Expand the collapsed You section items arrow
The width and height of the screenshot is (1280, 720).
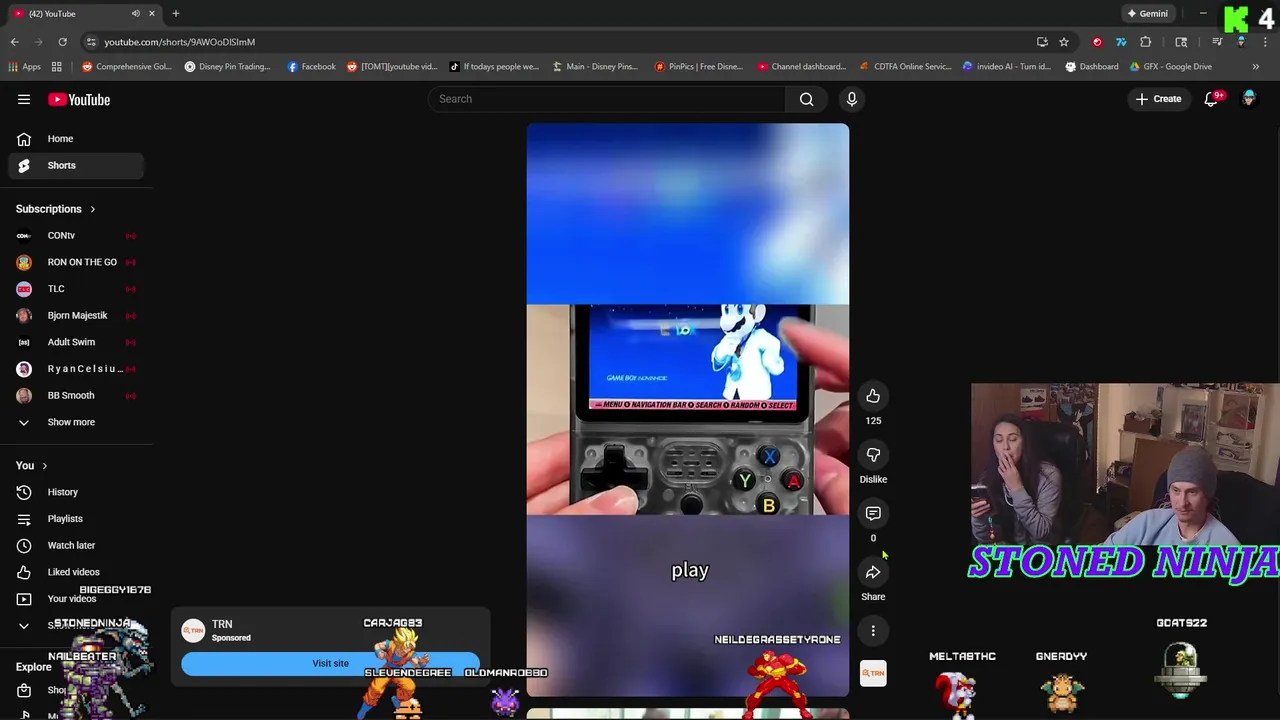pos(24,626)
